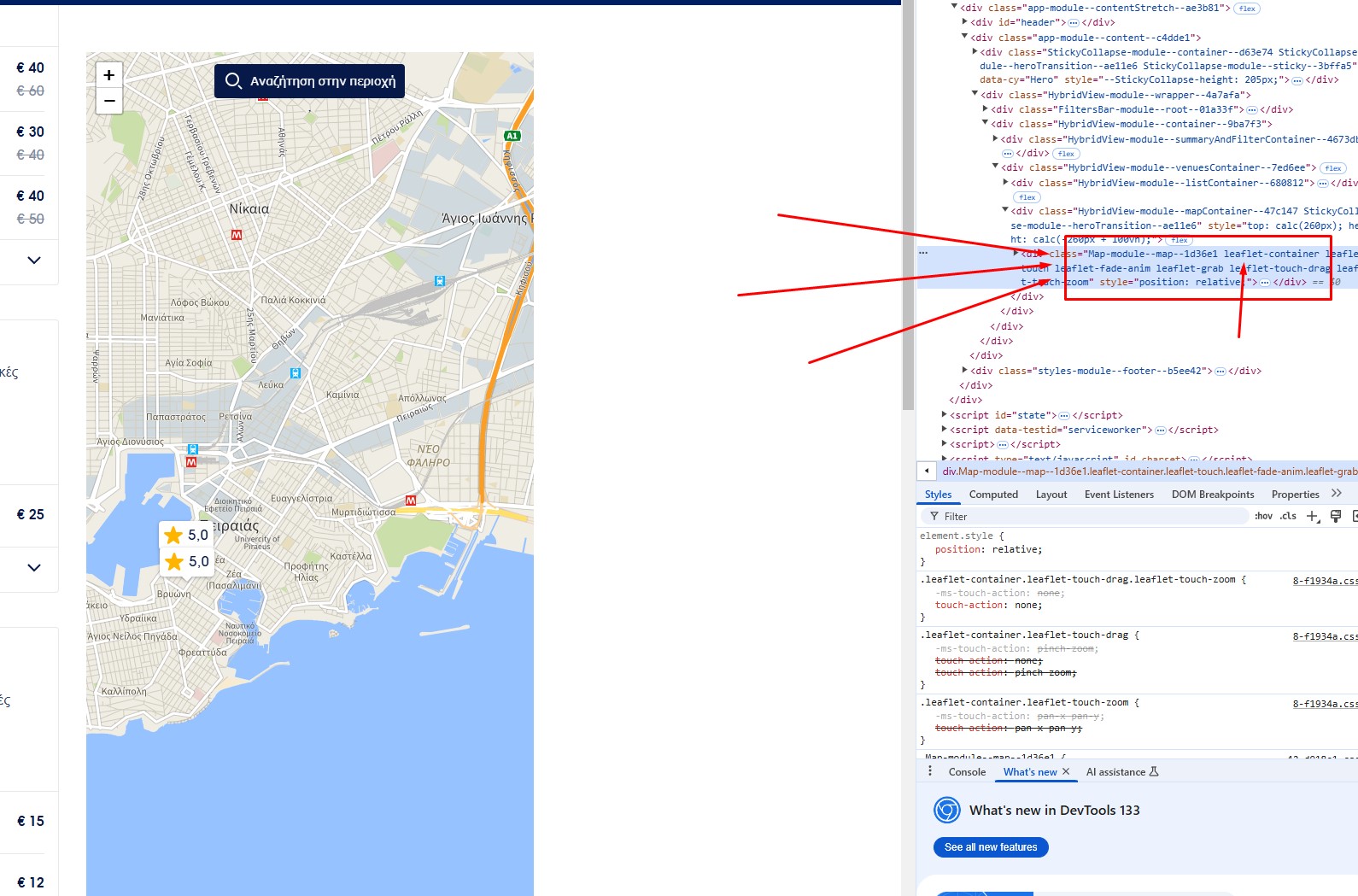Click the new style rule plus icon
The height and width of the screenshot is (896, 1358).
1313,516
